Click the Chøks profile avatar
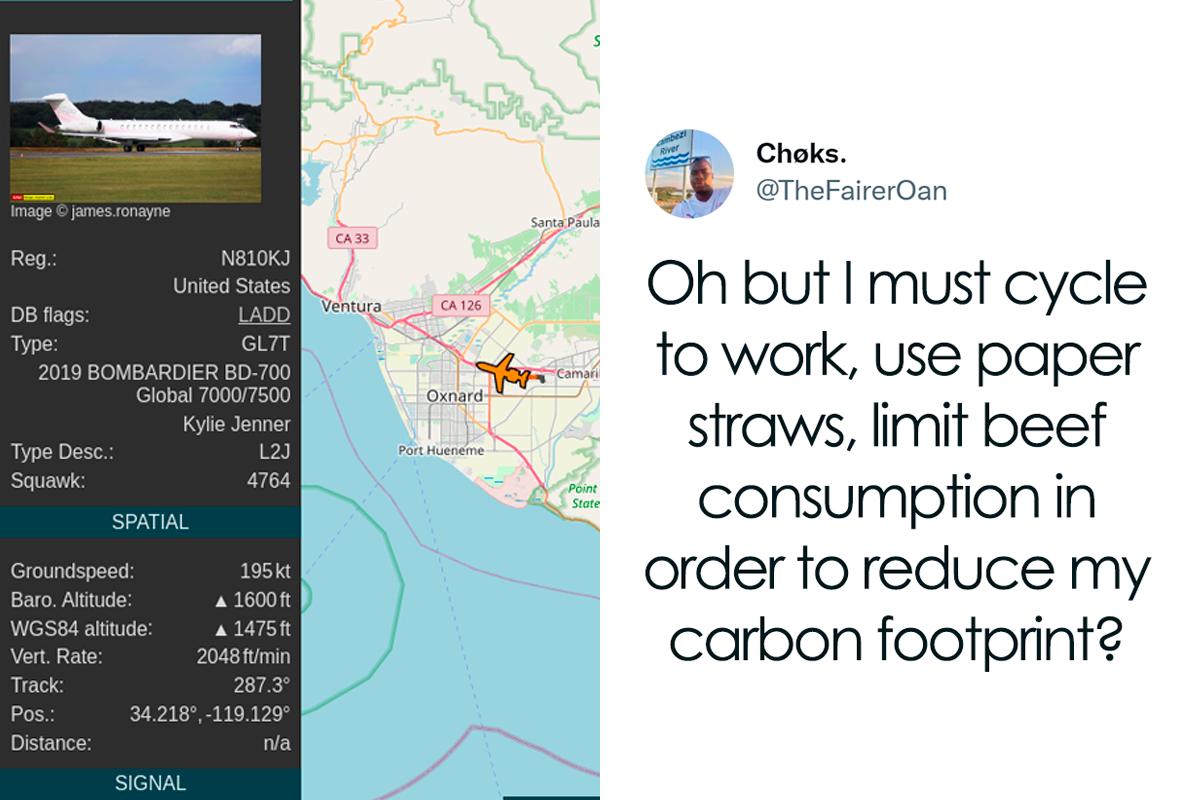 pos(690,174)
